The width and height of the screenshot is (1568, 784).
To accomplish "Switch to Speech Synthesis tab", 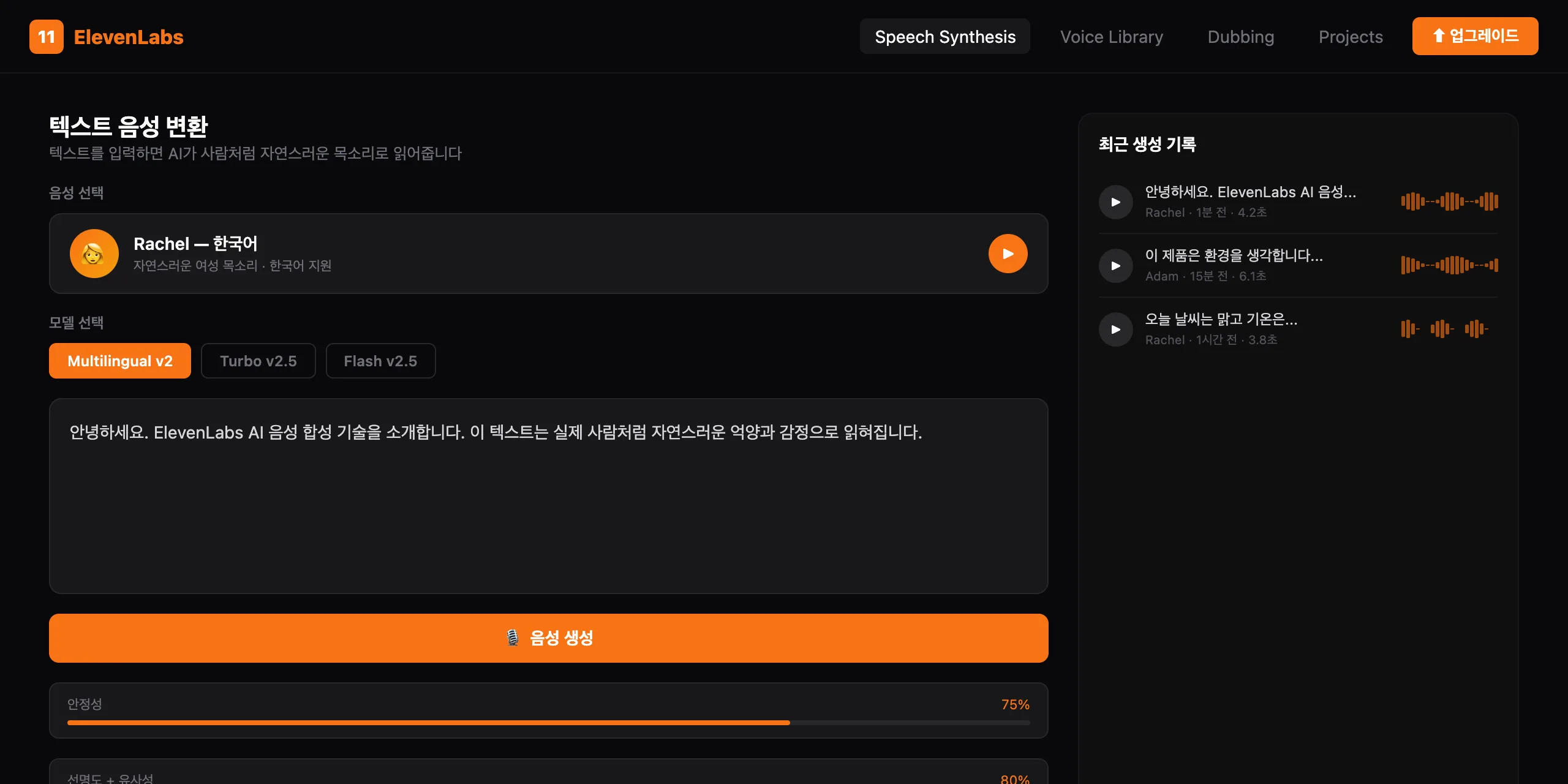I will (945, 37).
